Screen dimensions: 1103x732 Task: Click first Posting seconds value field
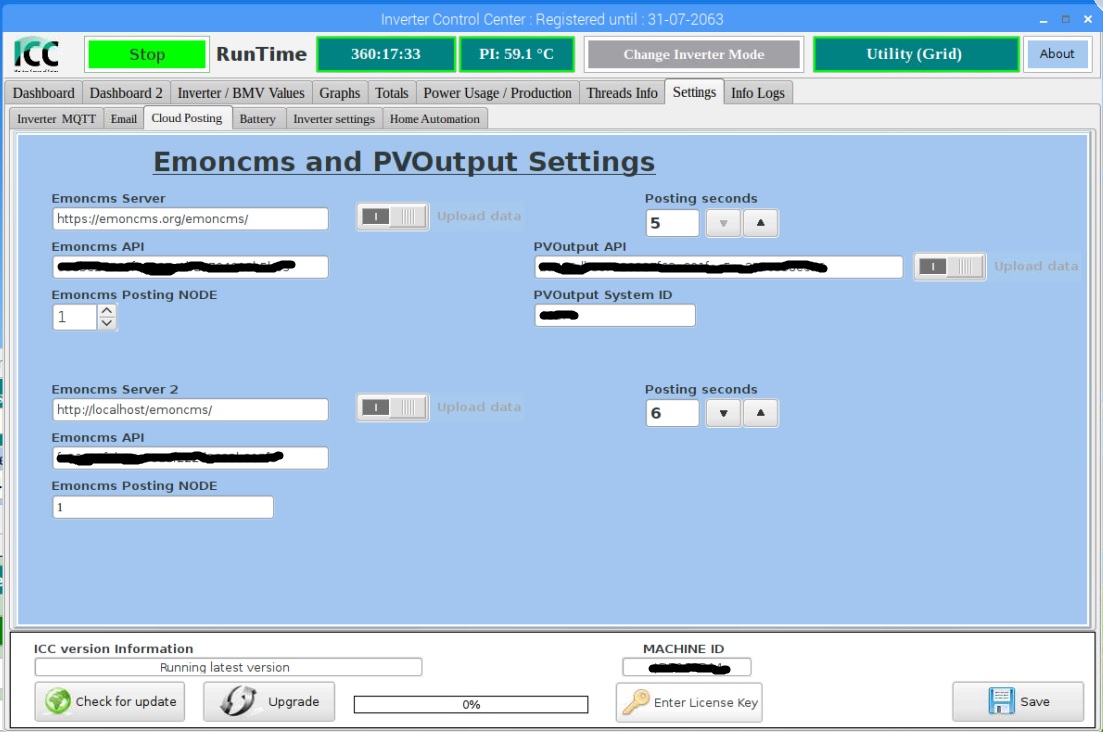(x=672, y=223)
